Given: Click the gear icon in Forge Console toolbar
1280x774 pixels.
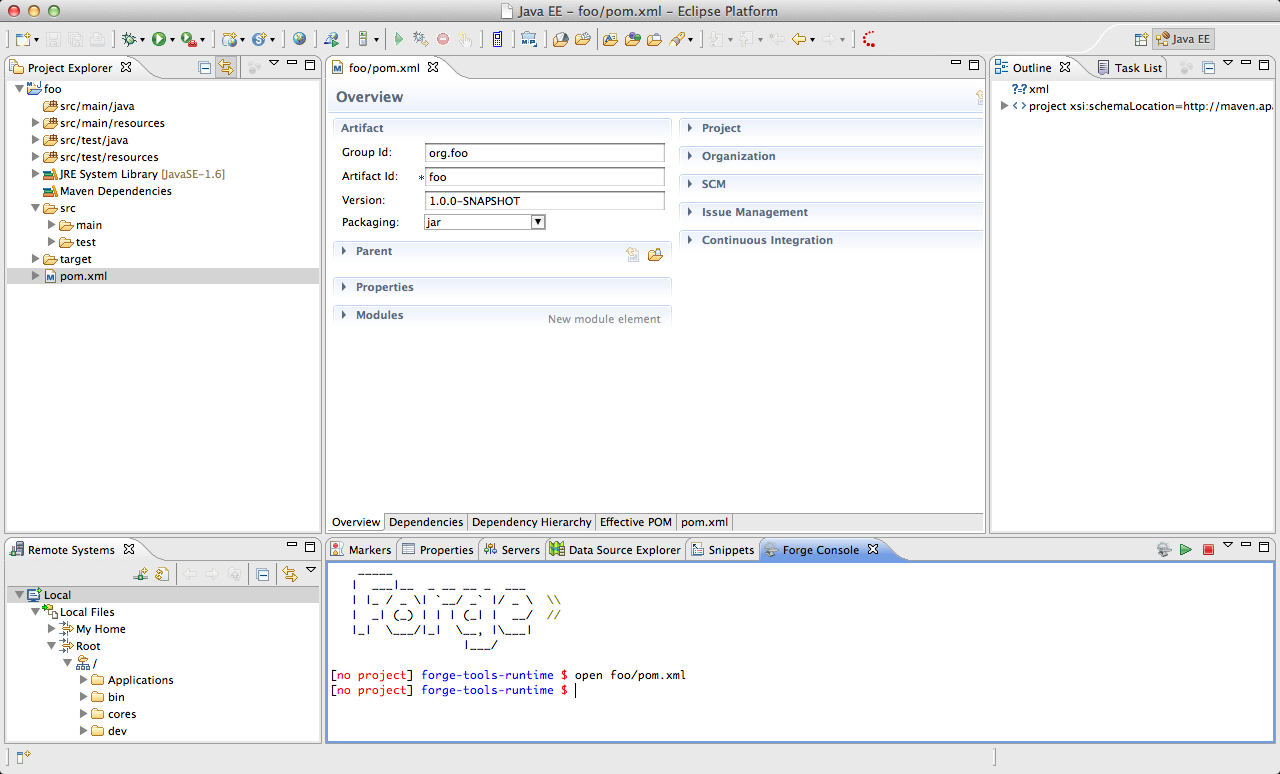Looking at the screenshot, I should point(1164,549).
